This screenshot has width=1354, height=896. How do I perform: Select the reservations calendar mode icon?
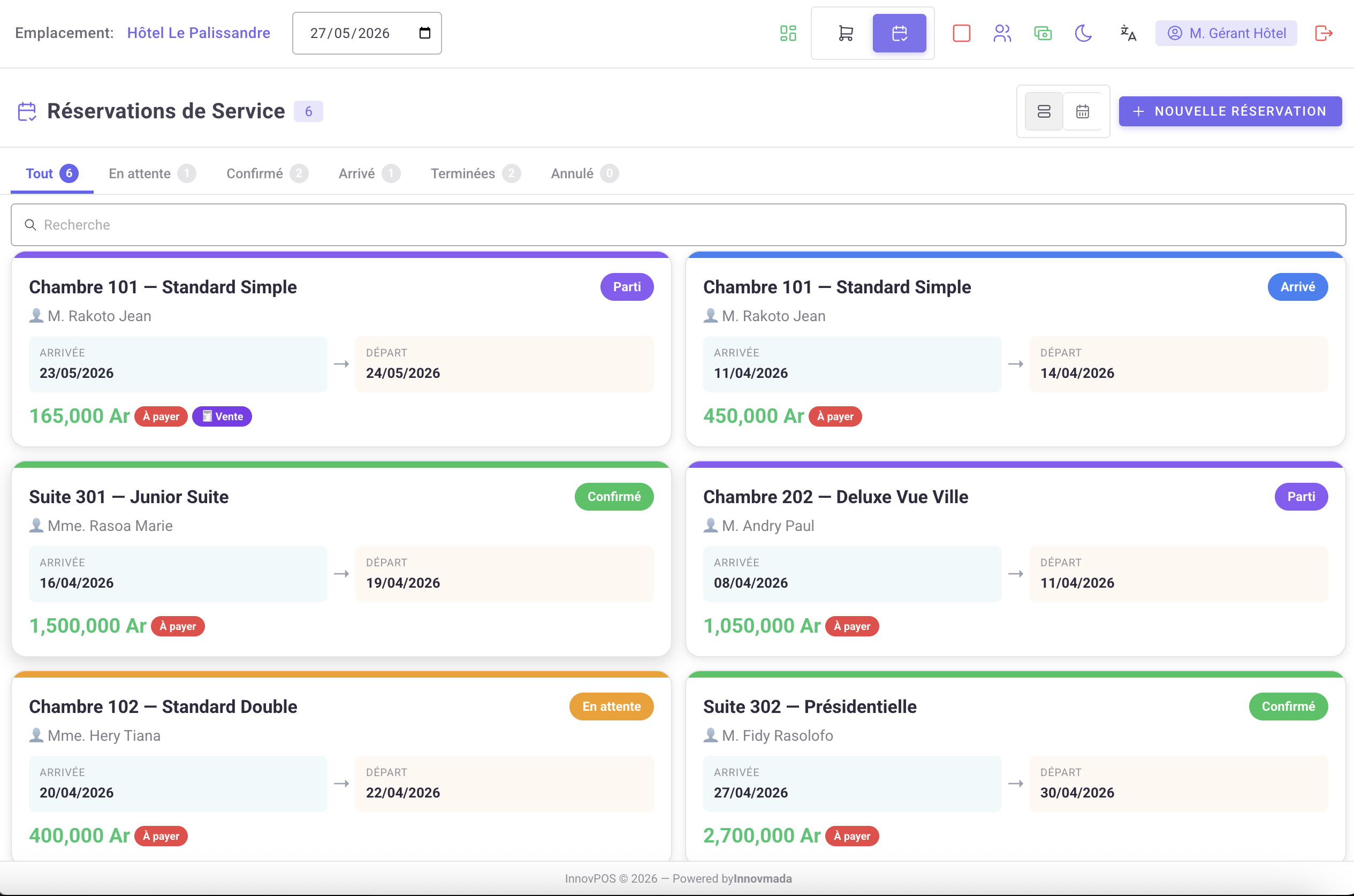click(x=899, y=33)
